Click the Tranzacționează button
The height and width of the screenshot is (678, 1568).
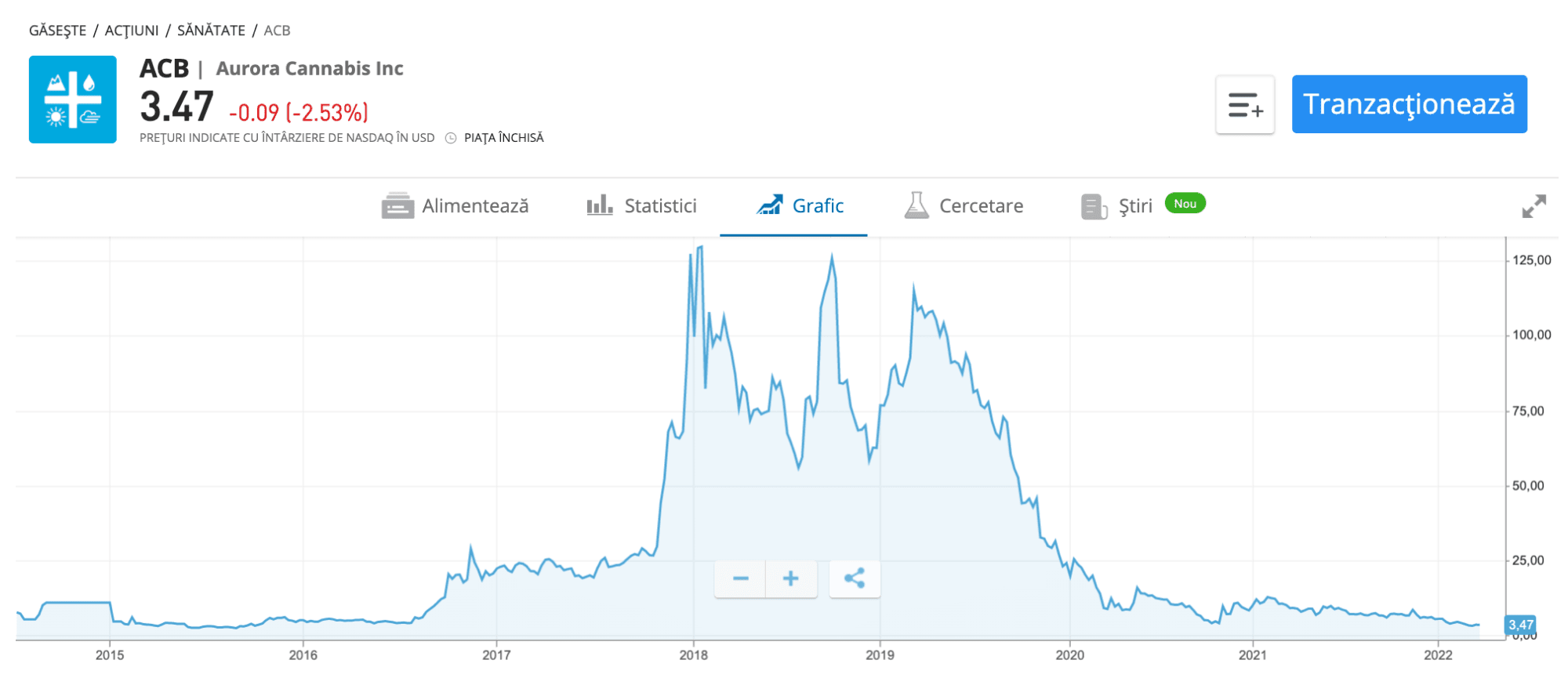coord(1409,104)
